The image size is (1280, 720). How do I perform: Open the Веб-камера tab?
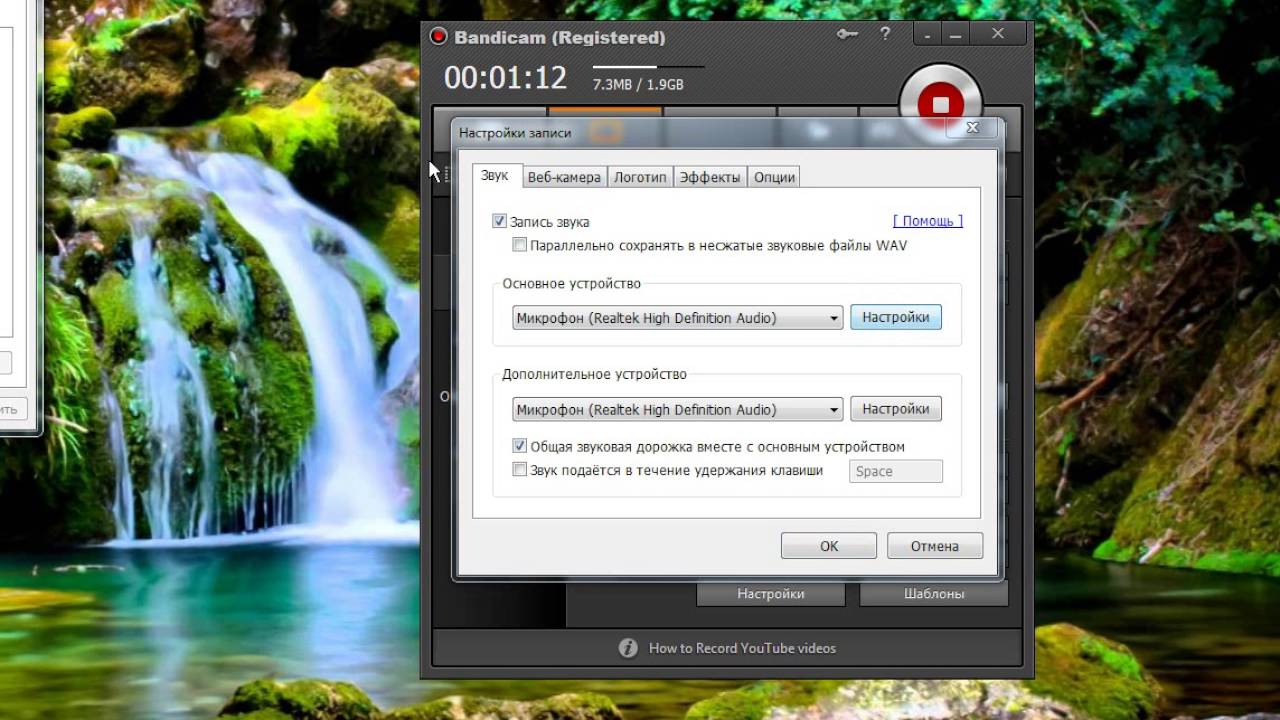pyautogui.click(x=564, y=177)
